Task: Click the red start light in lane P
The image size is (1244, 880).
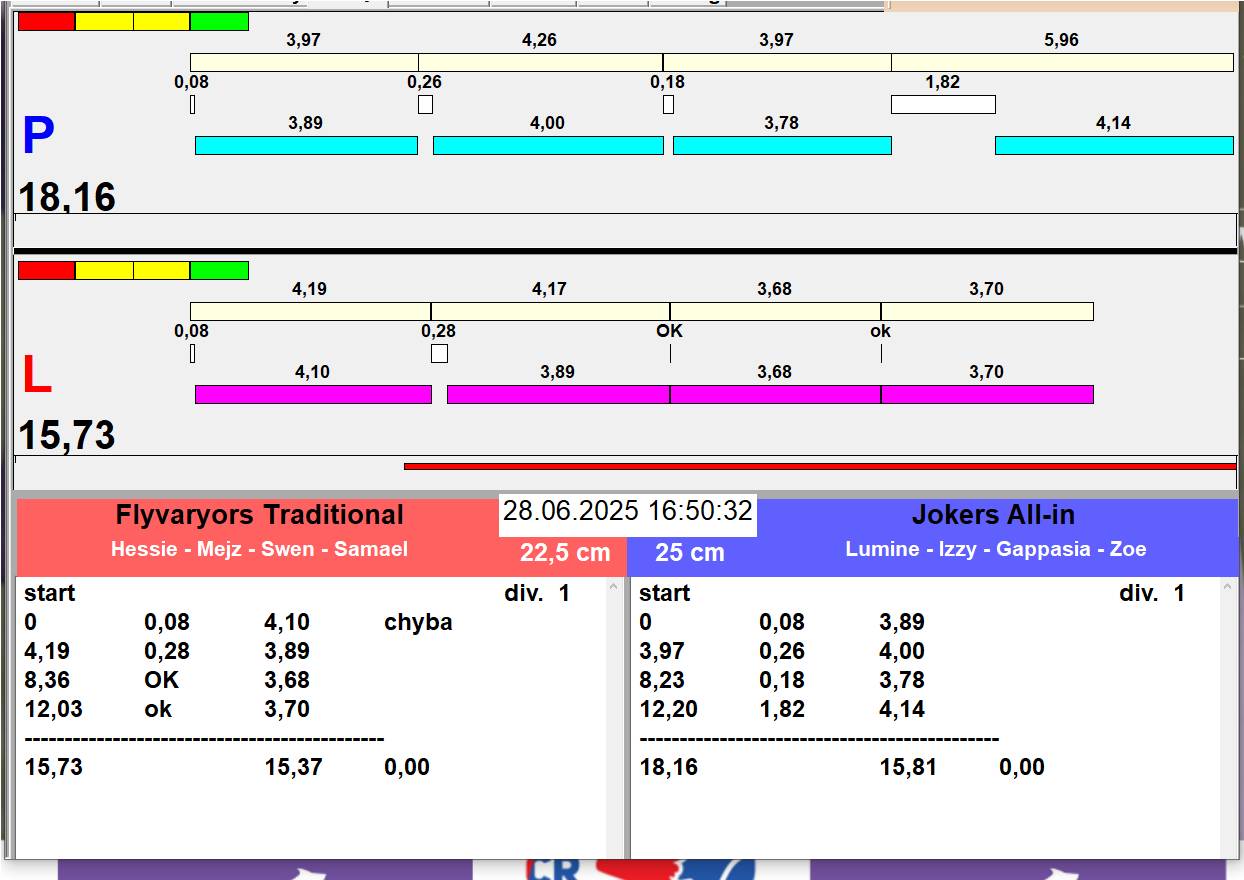Action: (x=46, y=21)
